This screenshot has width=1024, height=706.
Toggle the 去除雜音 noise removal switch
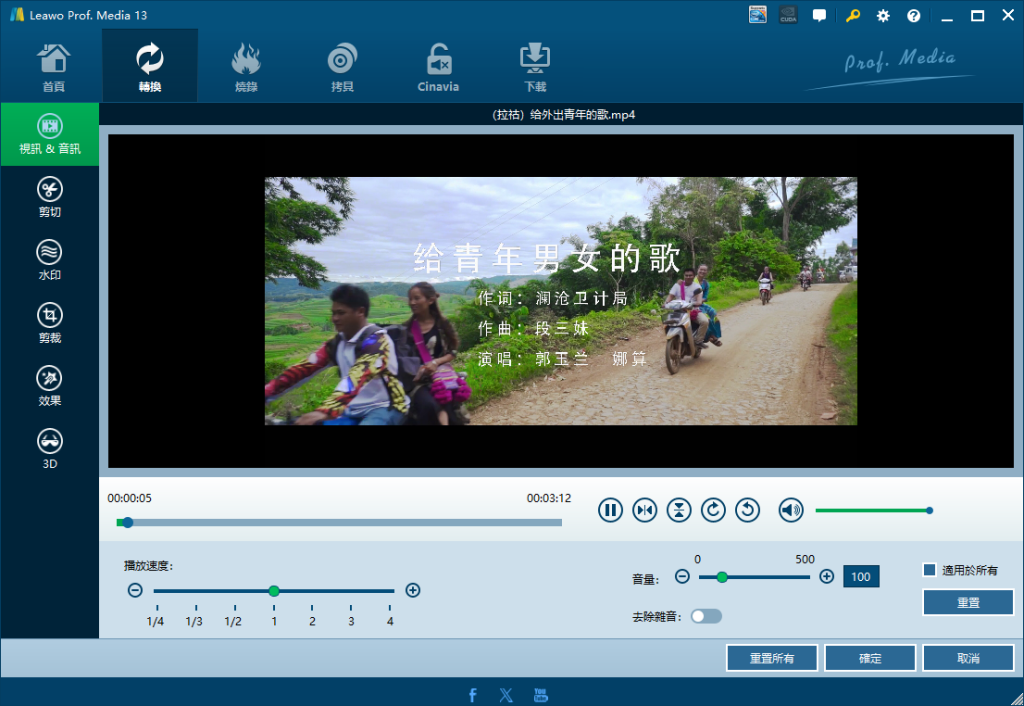[706, 616]
